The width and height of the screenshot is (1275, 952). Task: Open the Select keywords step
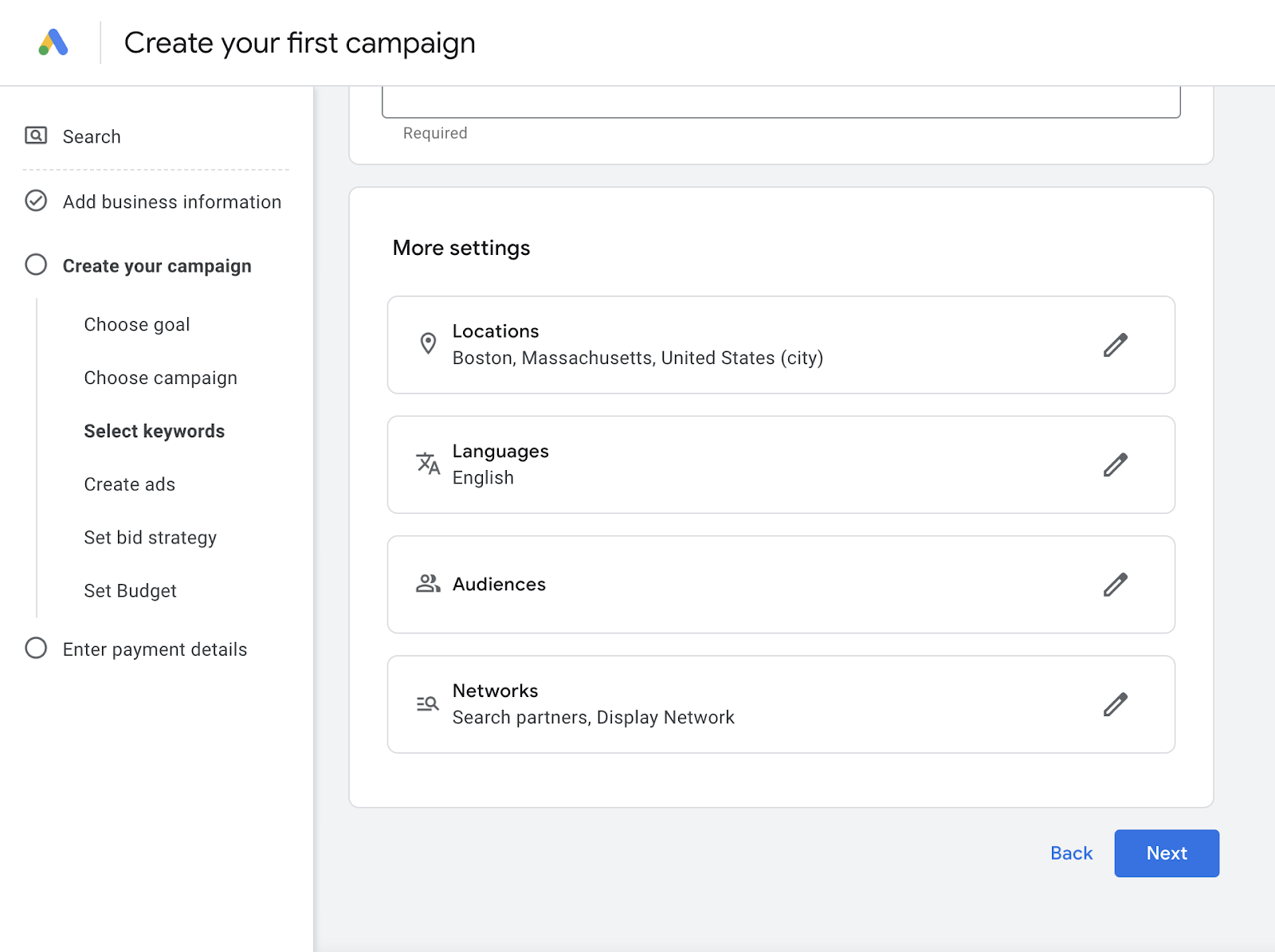coord(154,430)
